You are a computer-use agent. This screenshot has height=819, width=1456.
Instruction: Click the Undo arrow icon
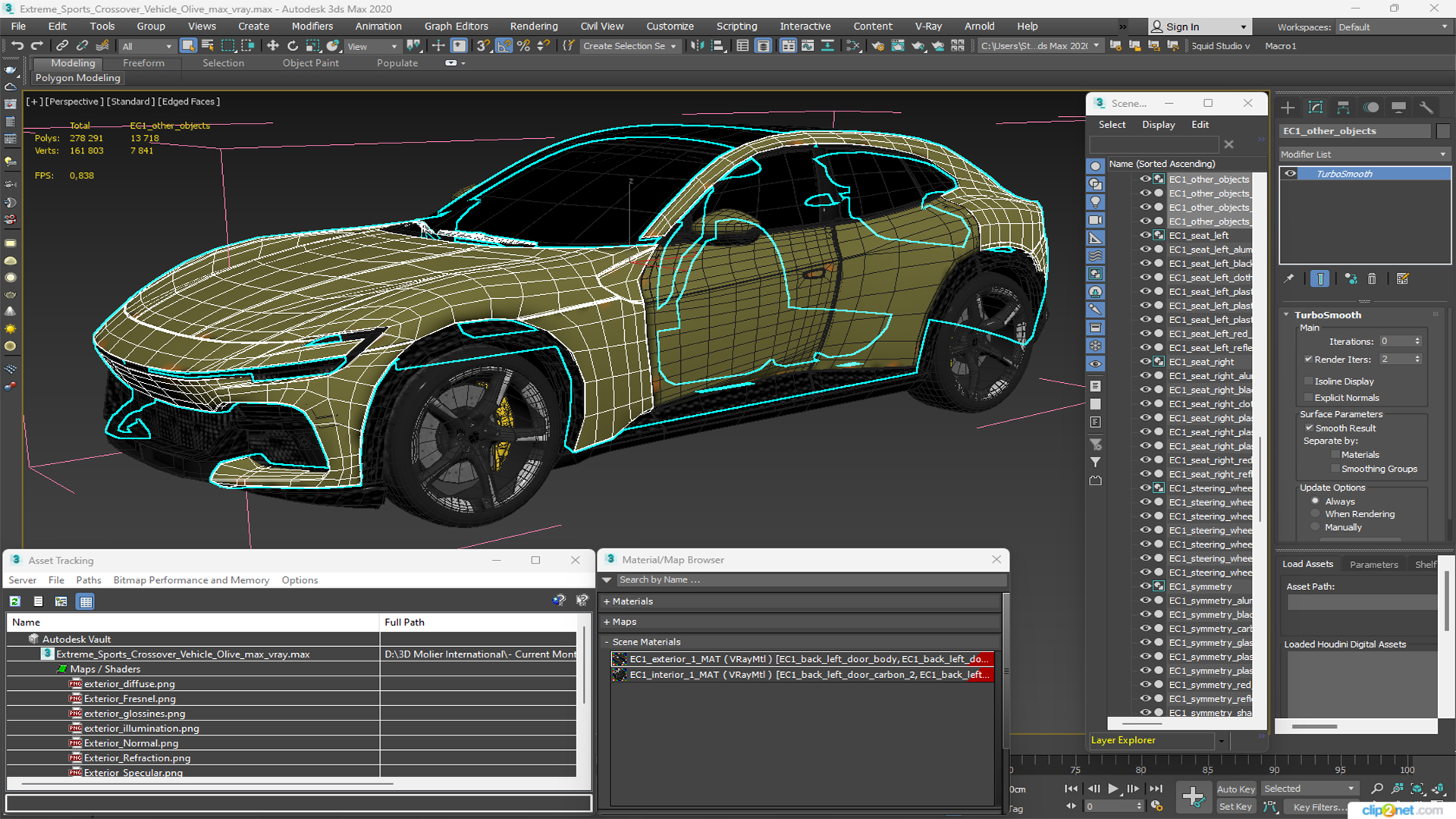[17, 45]
